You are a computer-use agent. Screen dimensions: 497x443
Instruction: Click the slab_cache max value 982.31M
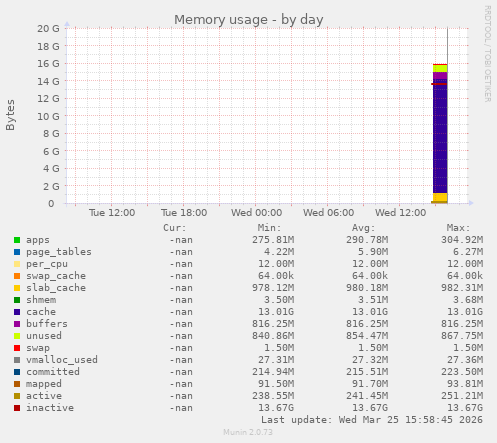pos(462,288)
